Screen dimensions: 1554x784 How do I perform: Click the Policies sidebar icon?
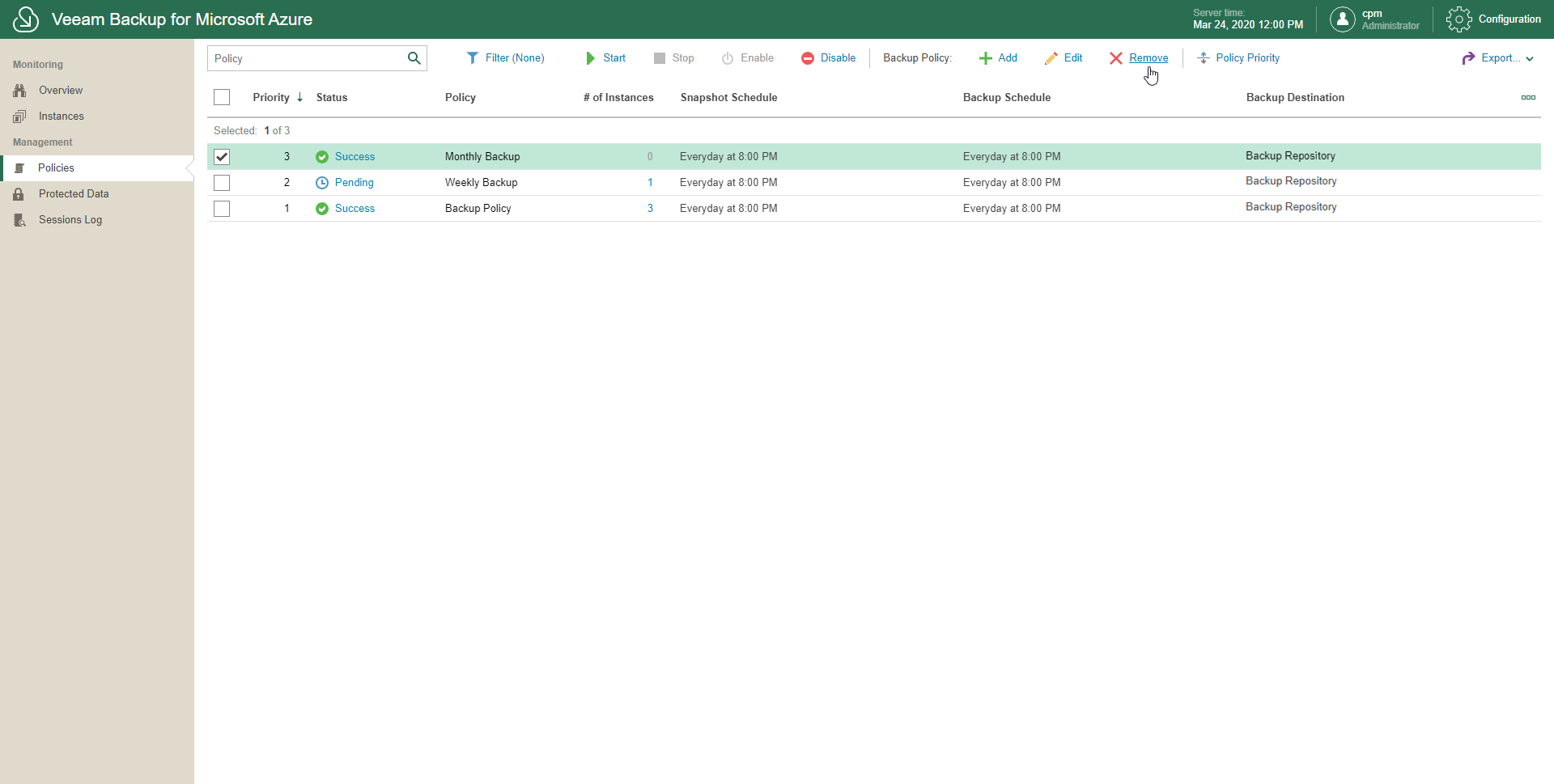[x=19, y=168]
